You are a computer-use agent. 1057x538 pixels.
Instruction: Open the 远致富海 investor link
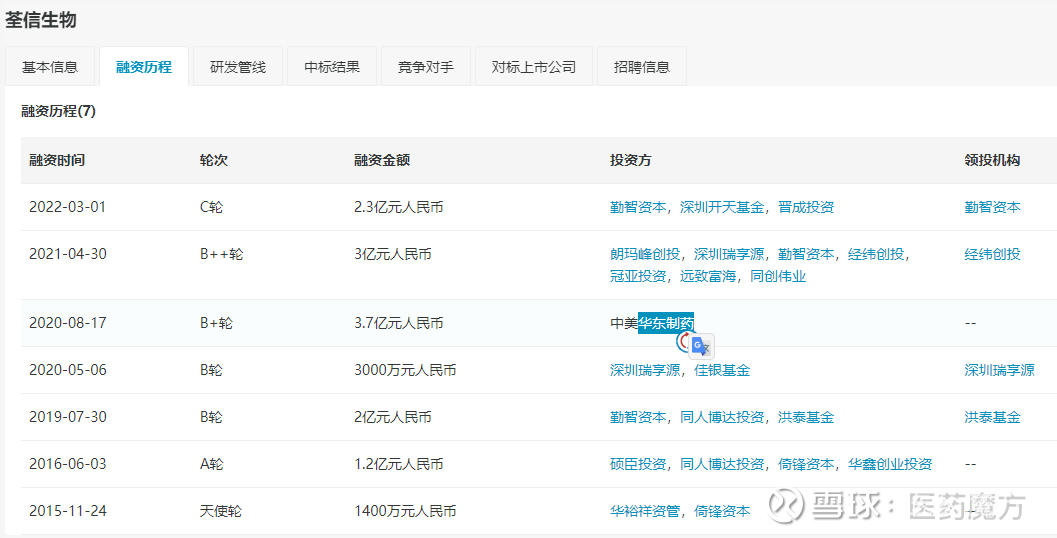click(708, 276)
